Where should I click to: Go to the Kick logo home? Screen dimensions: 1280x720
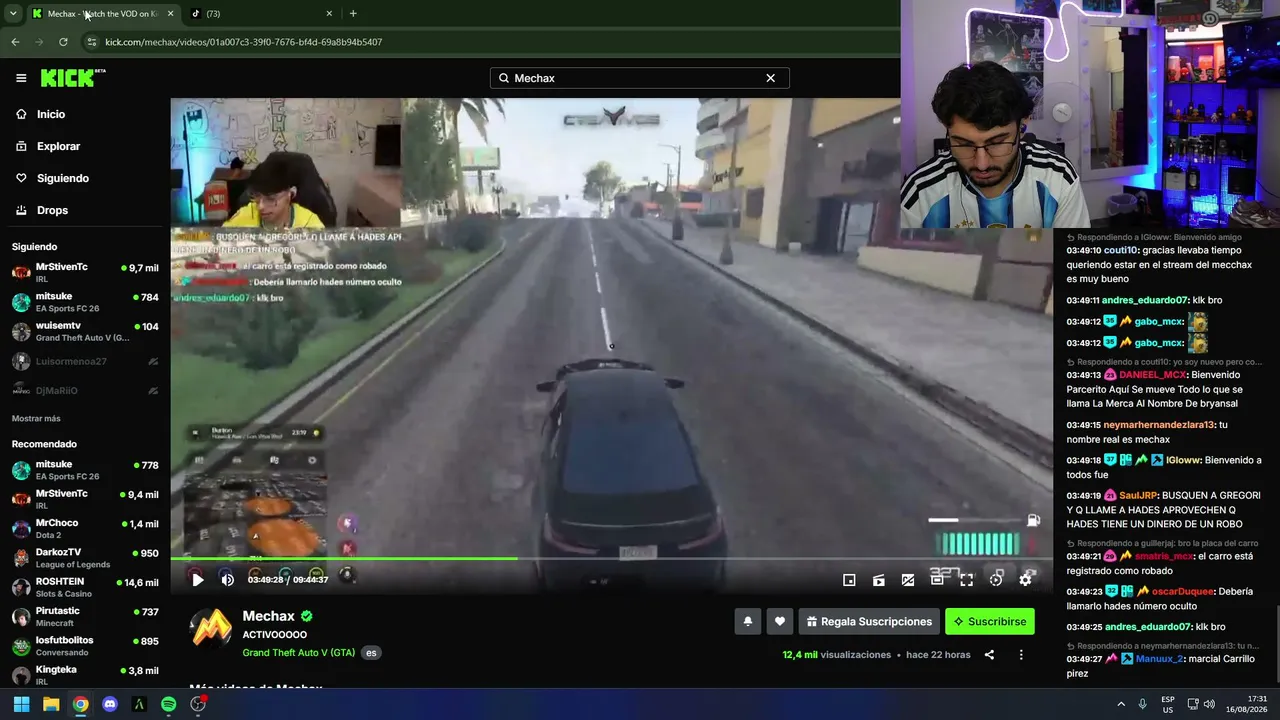[73, 78]
